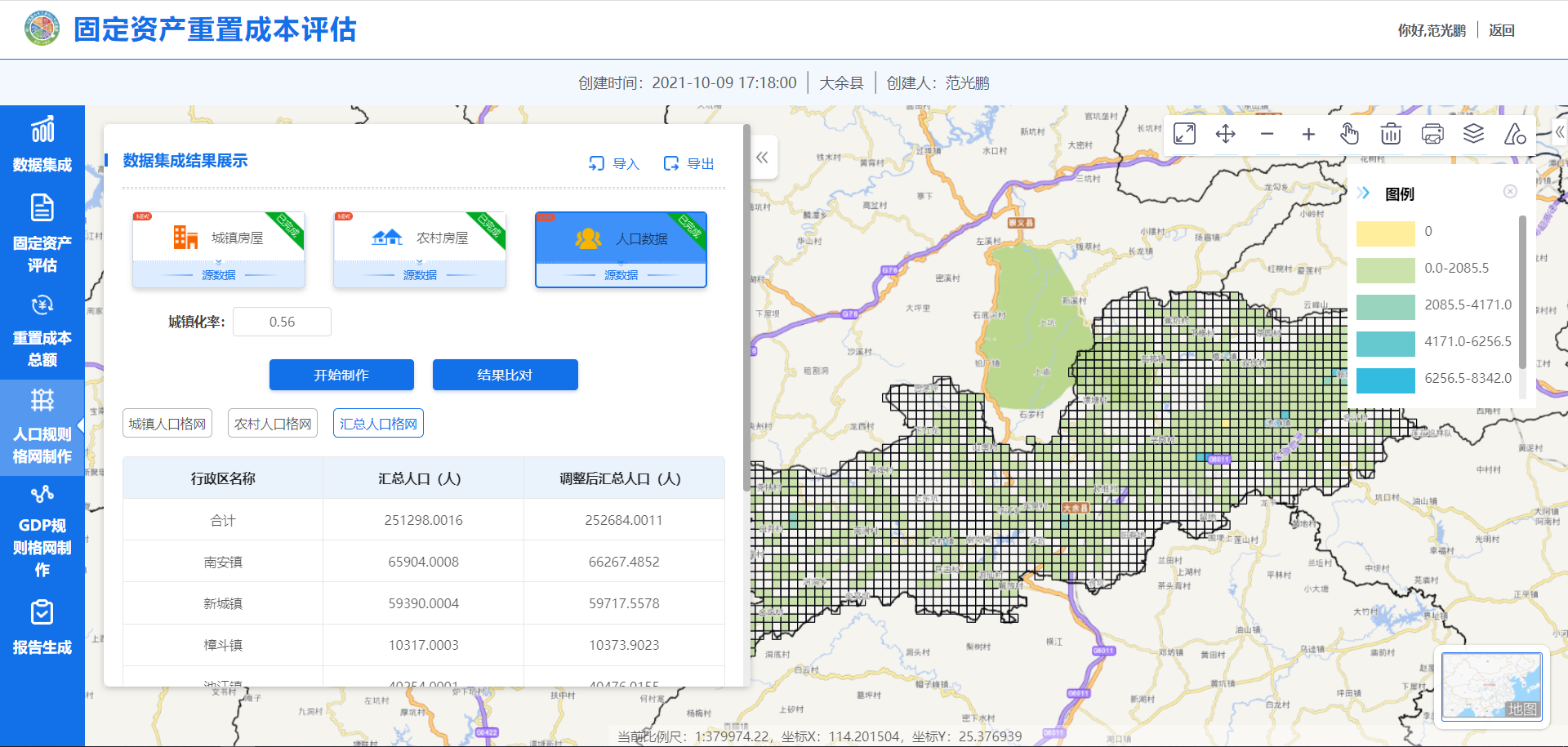Open 重置成本总额 in the sidebar
The width and height of the screenshot is (1568, 747).
42,330
